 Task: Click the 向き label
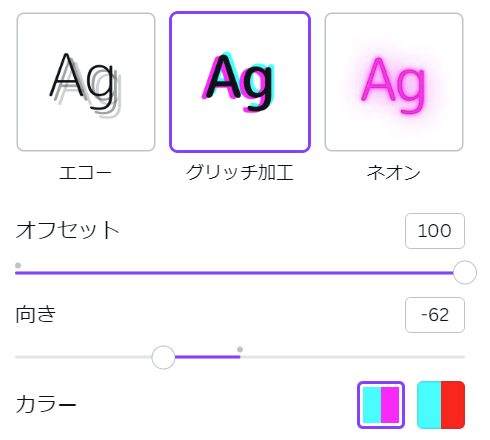click(36, 314)
